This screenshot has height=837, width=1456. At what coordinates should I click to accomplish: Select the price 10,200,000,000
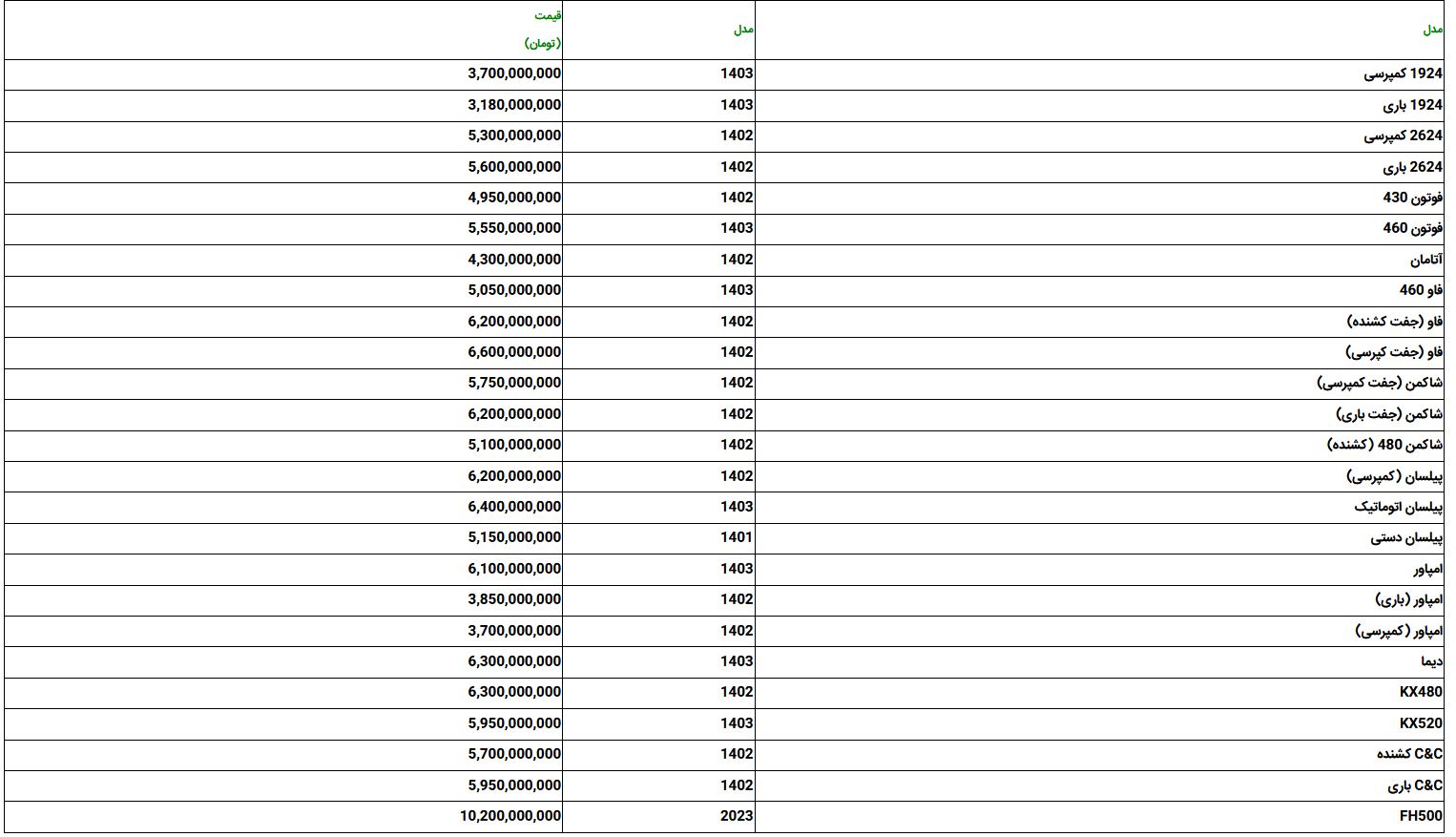pos(510,816)
